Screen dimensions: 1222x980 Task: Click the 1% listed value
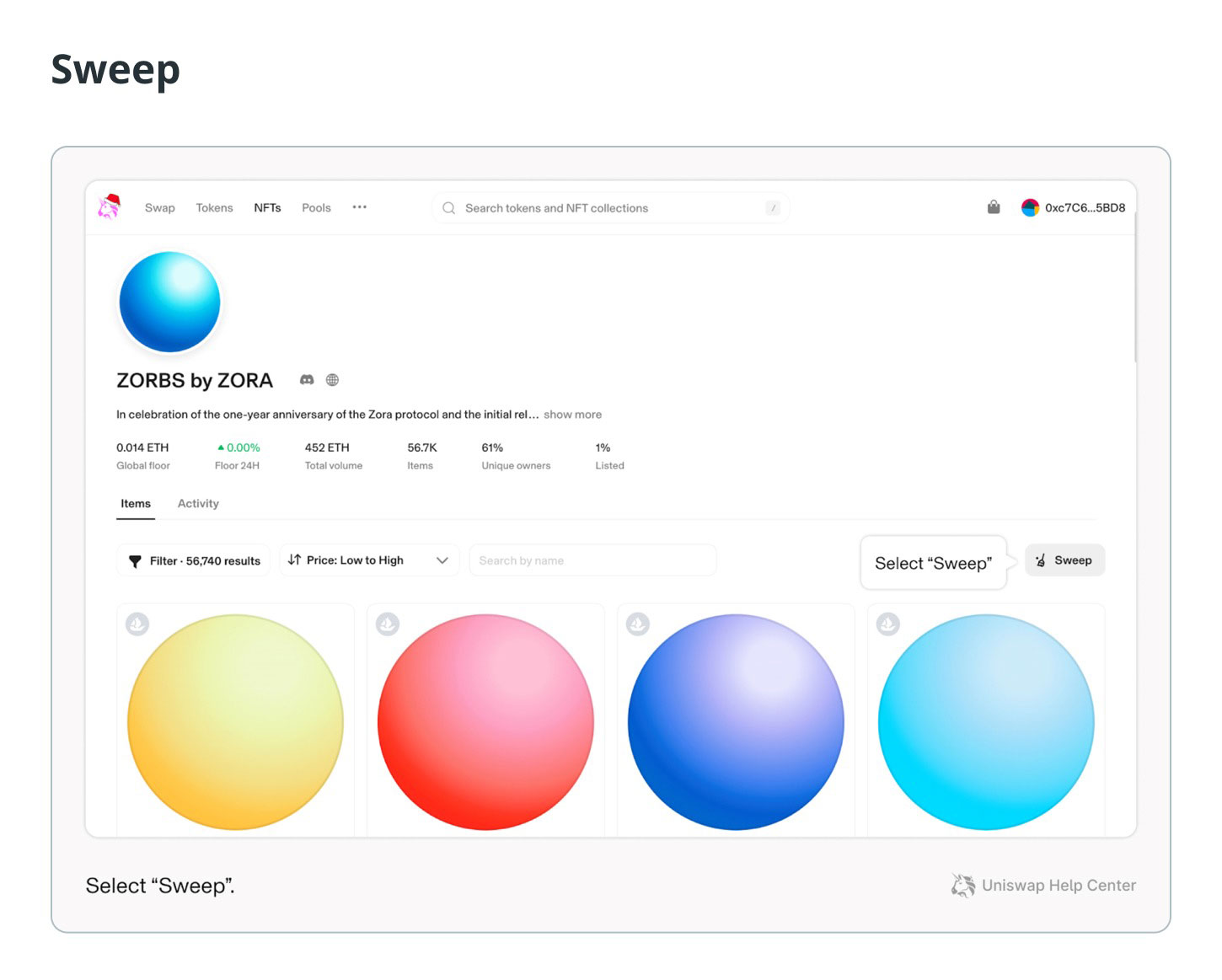point(603,447)
